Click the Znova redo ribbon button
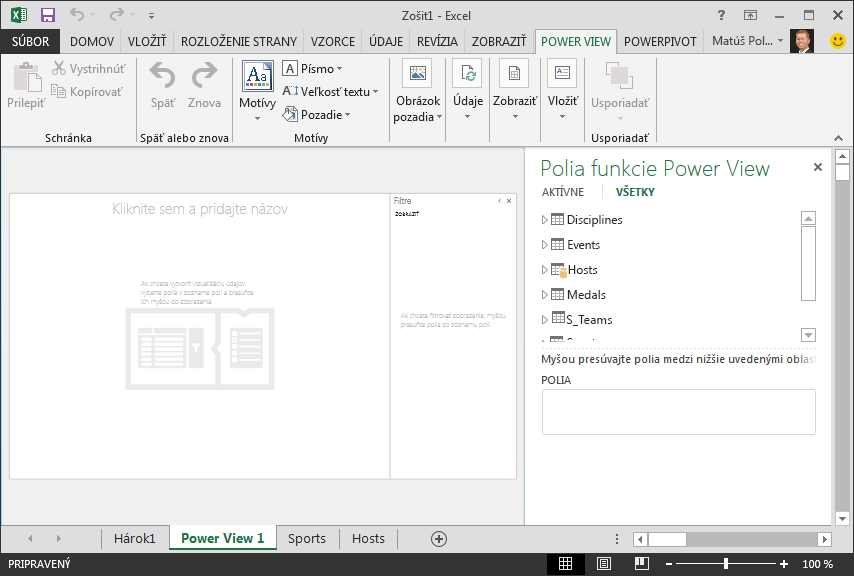Image resolution: width=854 pixels, height=576 pixels. (204, 85)
